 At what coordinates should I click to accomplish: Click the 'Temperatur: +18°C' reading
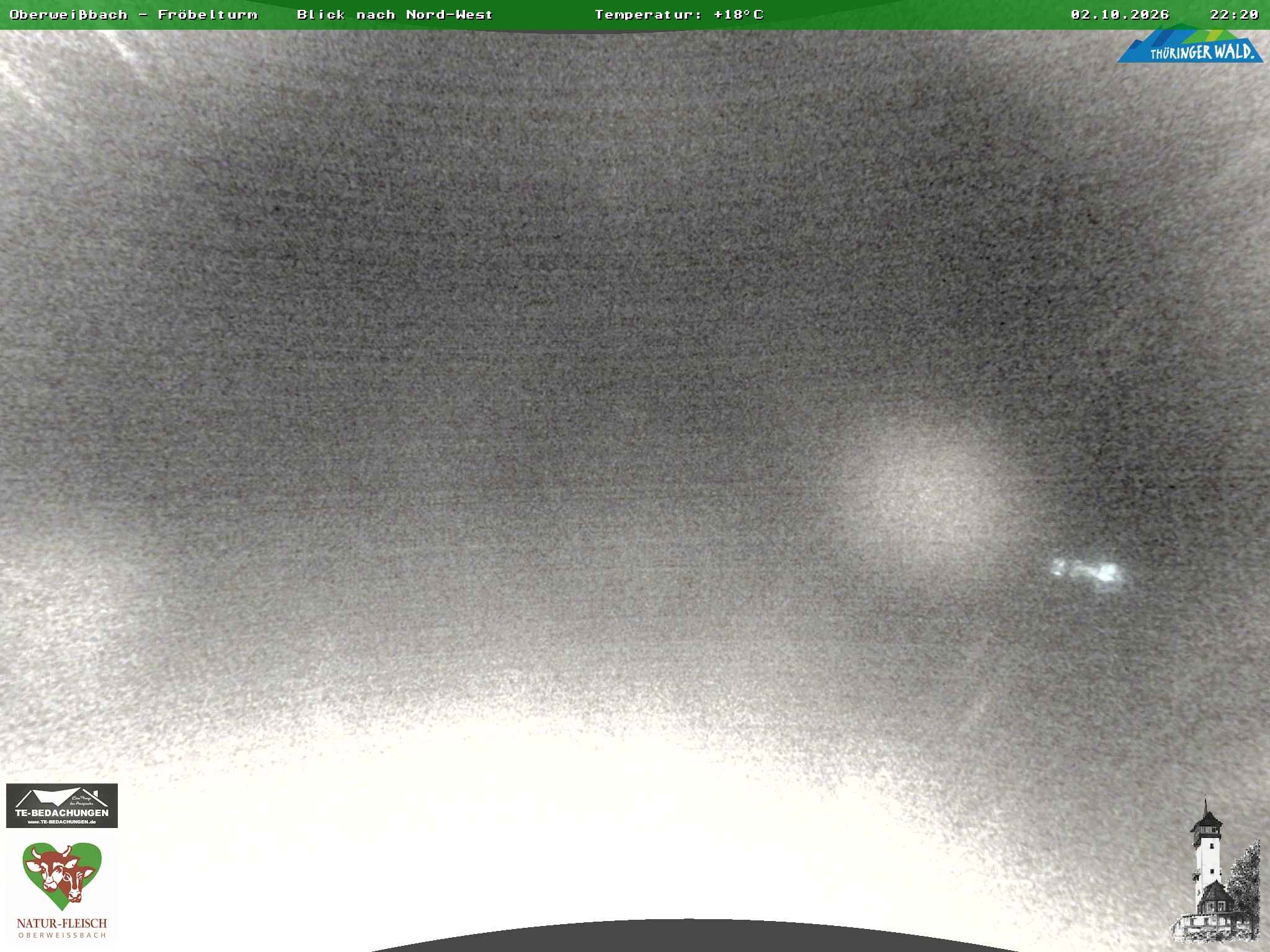(679, 14)
